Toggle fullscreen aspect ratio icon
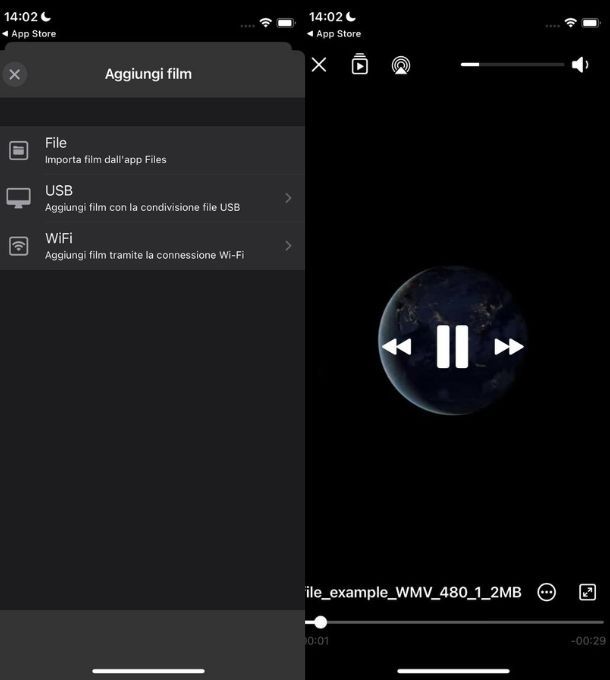 coord(588,592)
